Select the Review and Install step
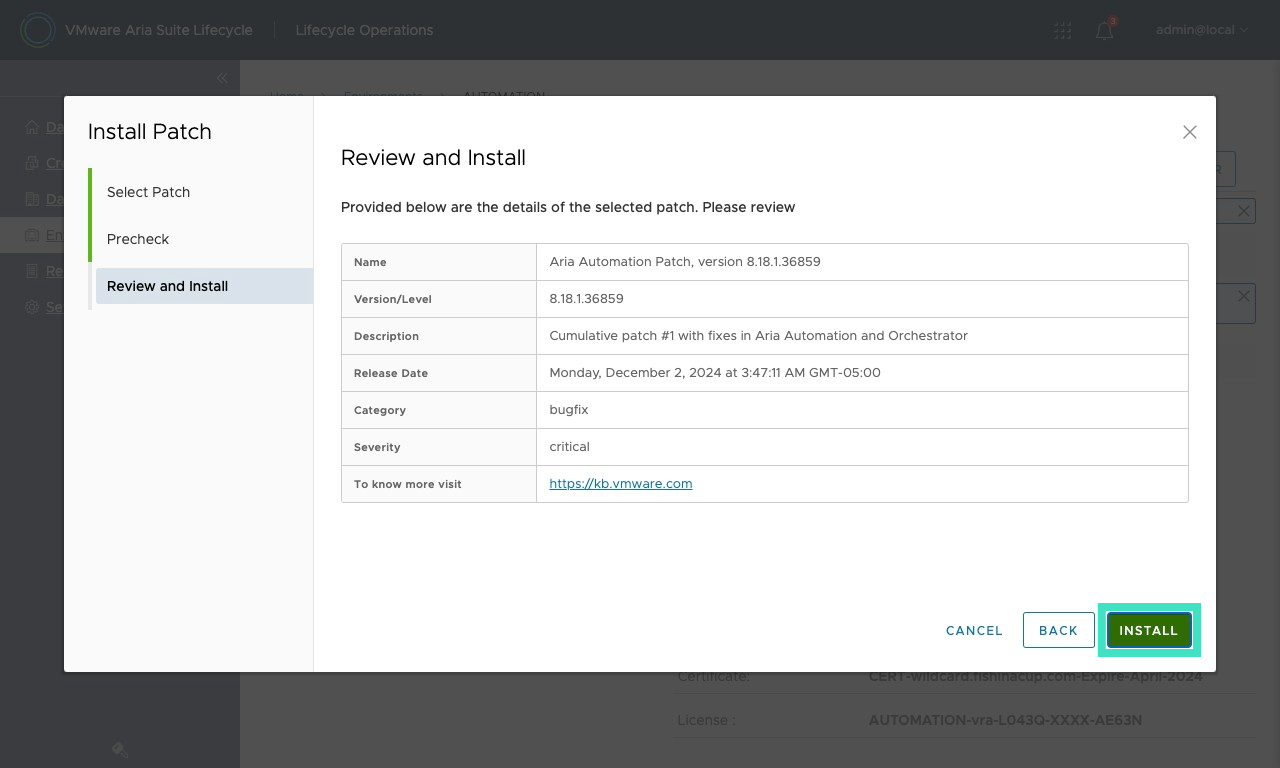The width and height of the screenshot is (1280, 768). 204,286
